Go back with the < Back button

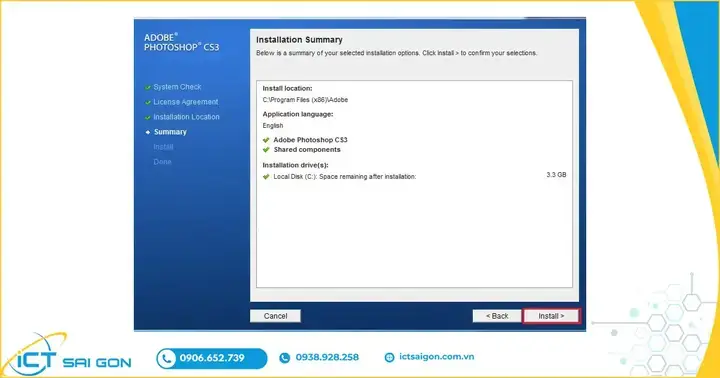pyautogui.click(x=497, y=316)
